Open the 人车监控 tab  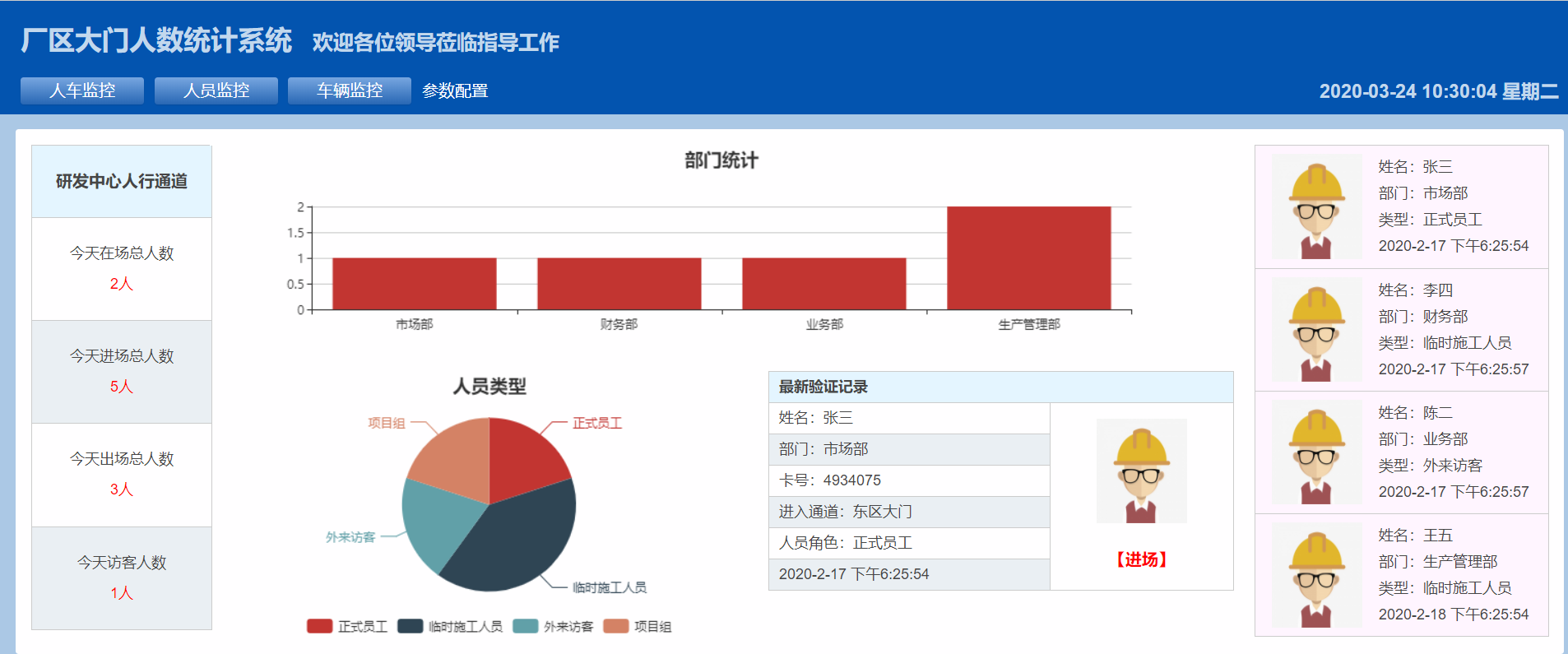(82, 90)
